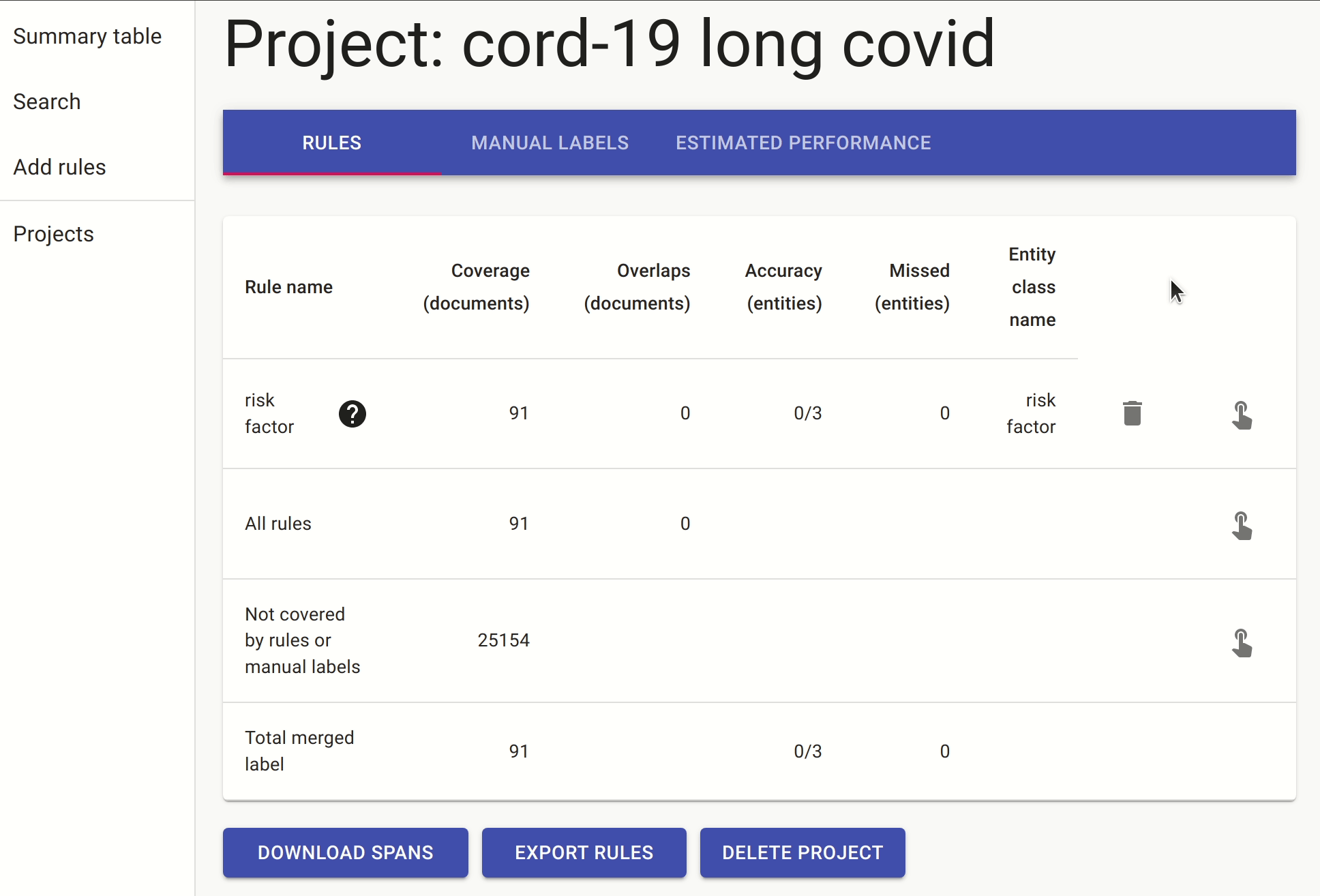Navigate to Projects in sidebar
This screenshot has height=896, width=1320.
click(x=53, y=234)
